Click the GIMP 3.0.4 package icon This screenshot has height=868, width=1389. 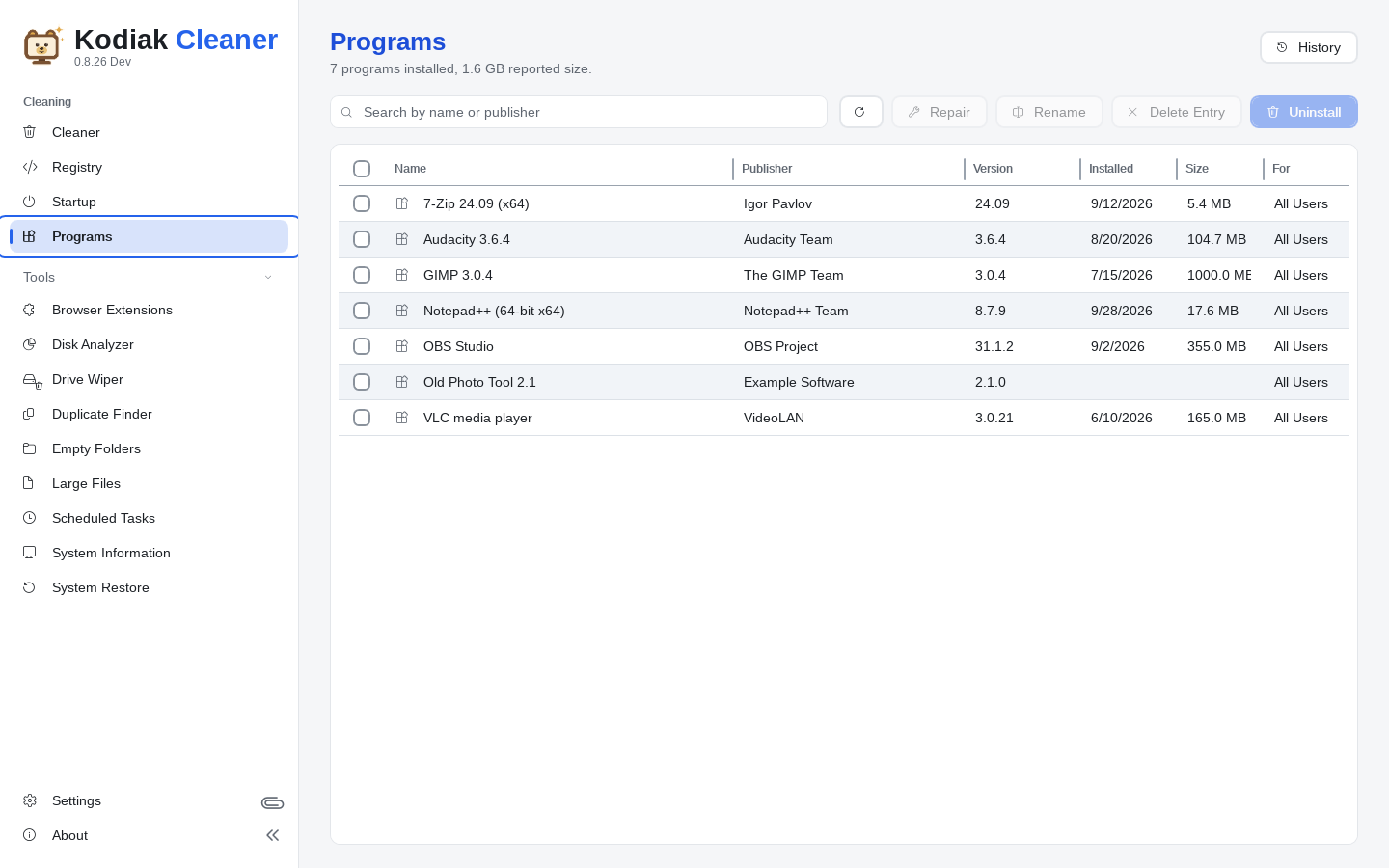tap(402, 275)
